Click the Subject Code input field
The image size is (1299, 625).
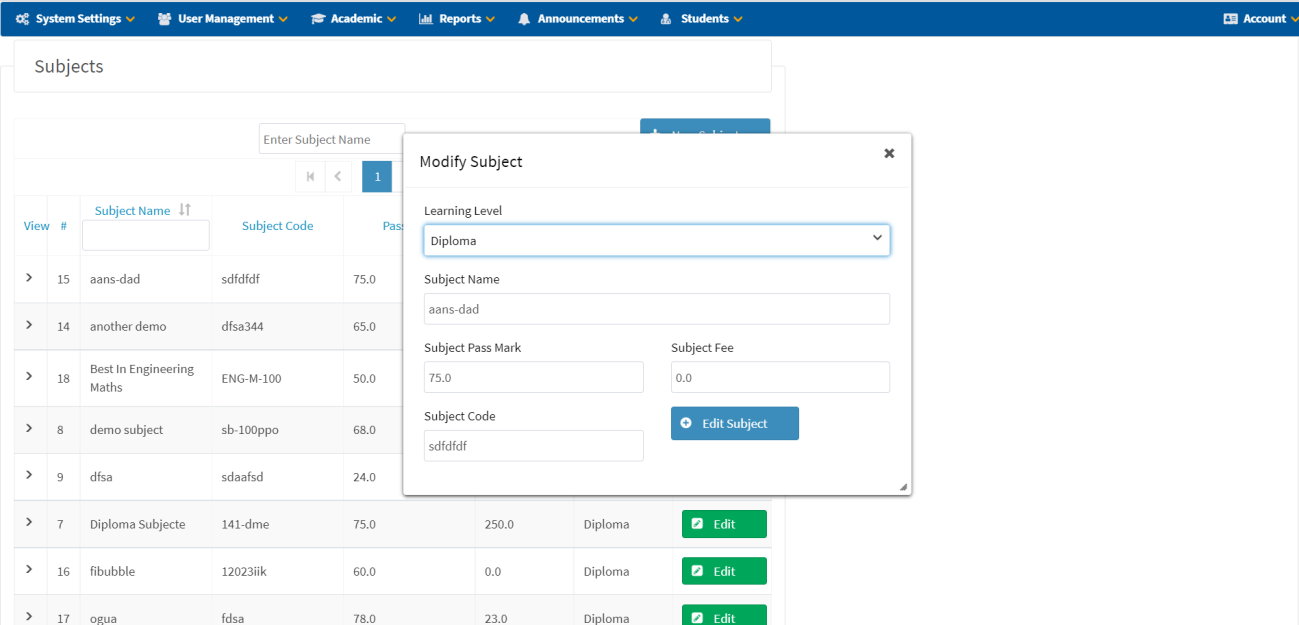click(533, 446)
